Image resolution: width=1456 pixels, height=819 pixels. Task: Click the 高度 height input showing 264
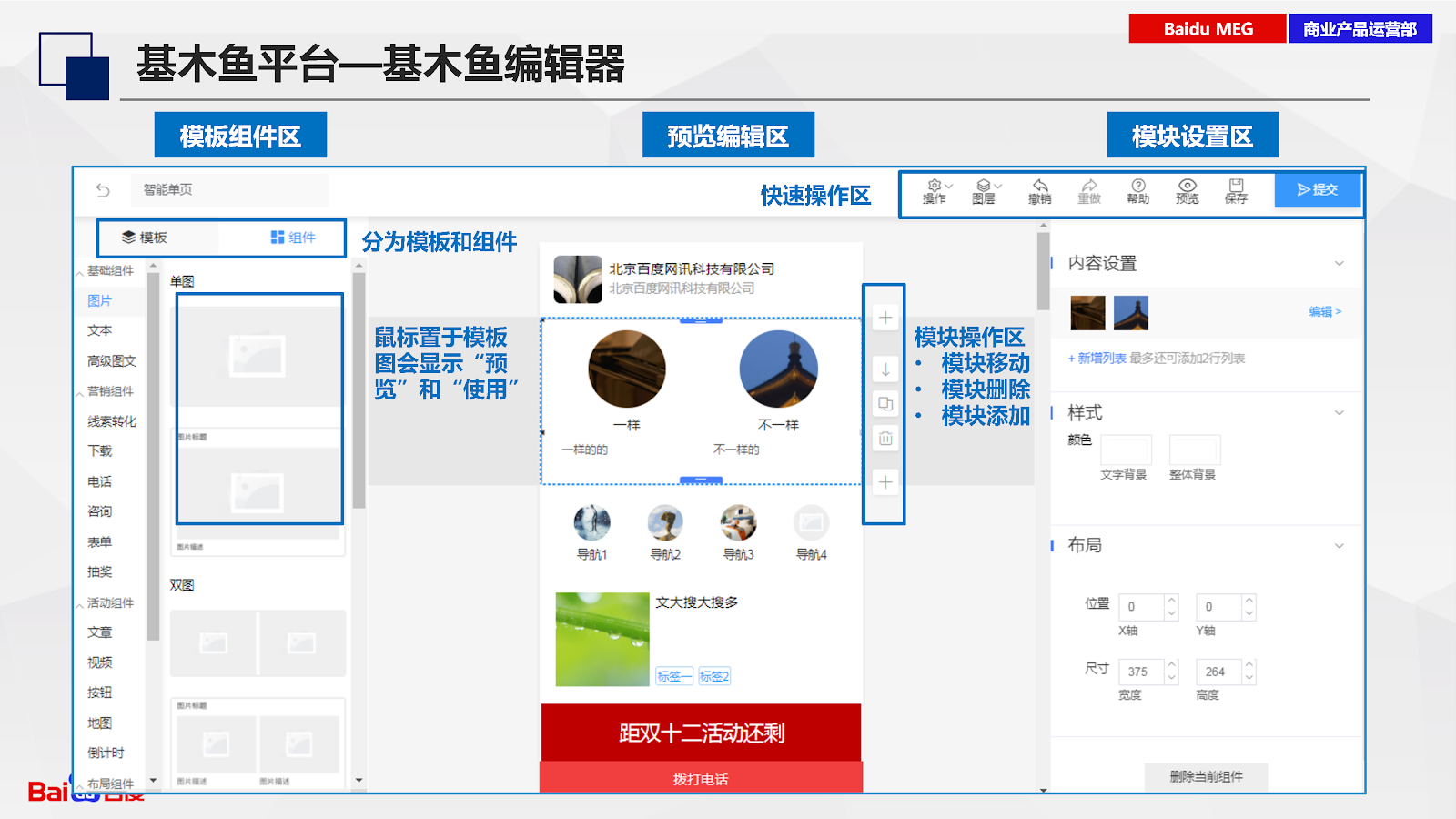[x=1226, y=672]
